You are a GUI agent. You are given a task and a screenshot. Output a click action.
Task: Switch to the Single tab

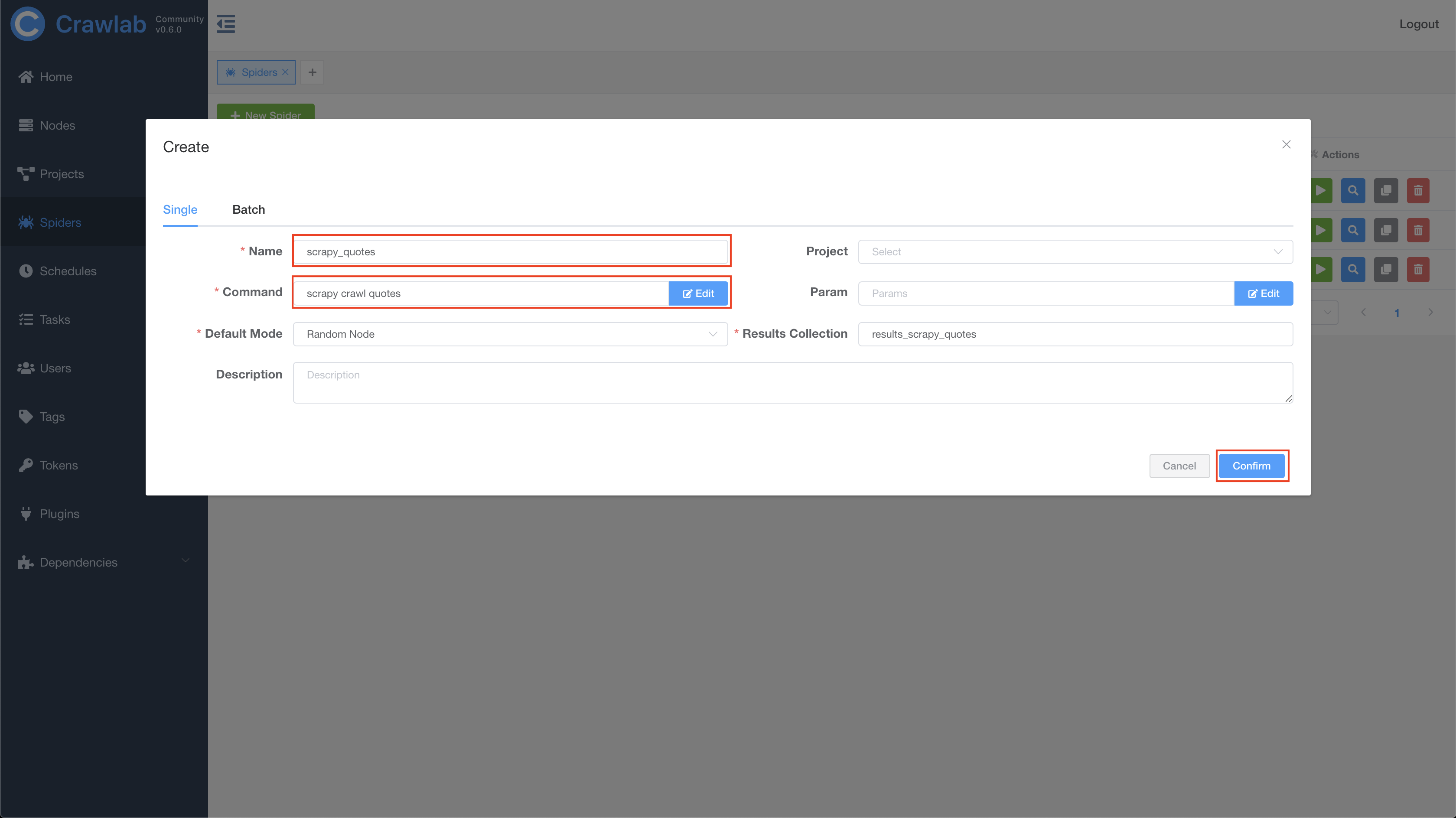click(180, 210)
